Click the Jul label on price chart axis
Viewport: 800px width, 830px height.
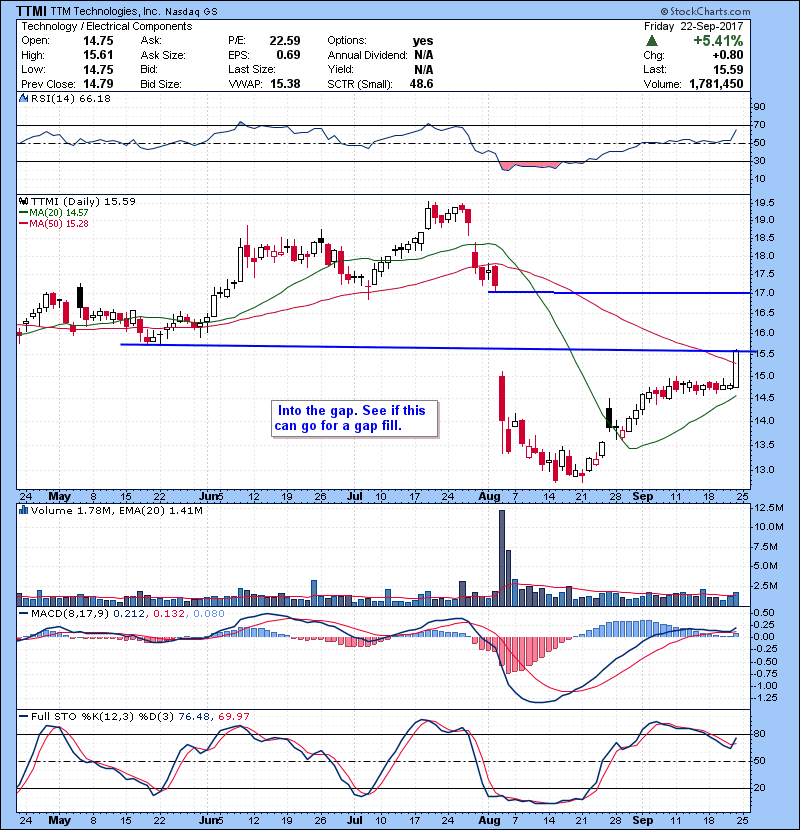pos(354,496)
